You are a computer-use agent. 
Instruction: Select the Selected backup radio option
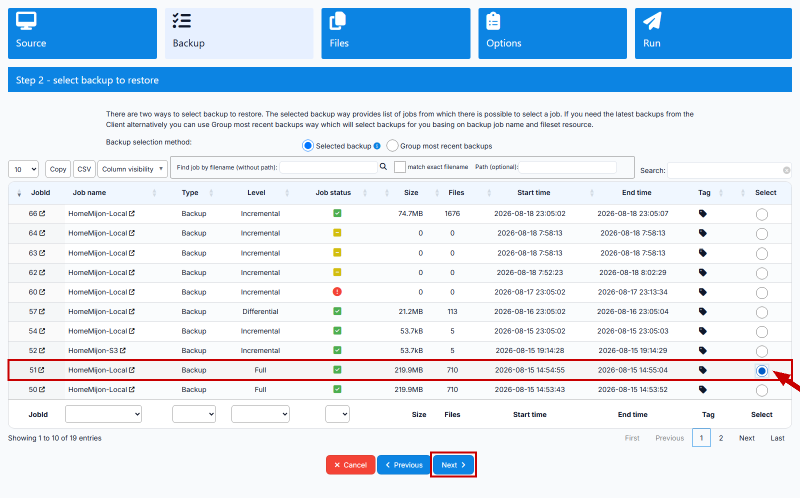308,146
